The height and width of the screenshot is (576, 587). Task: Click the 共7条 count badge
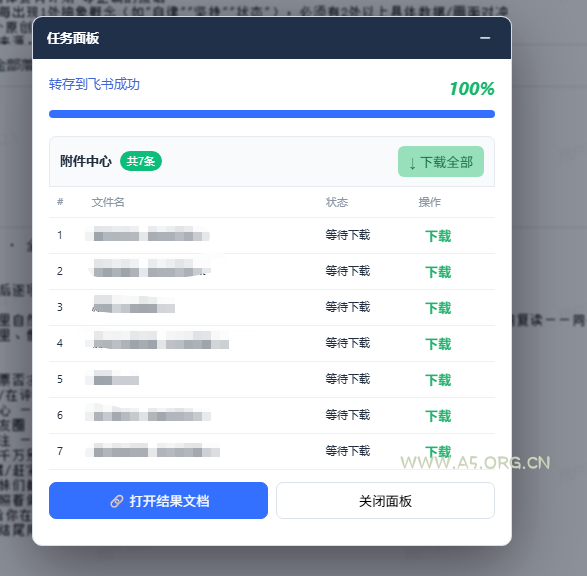coord(141,161)
